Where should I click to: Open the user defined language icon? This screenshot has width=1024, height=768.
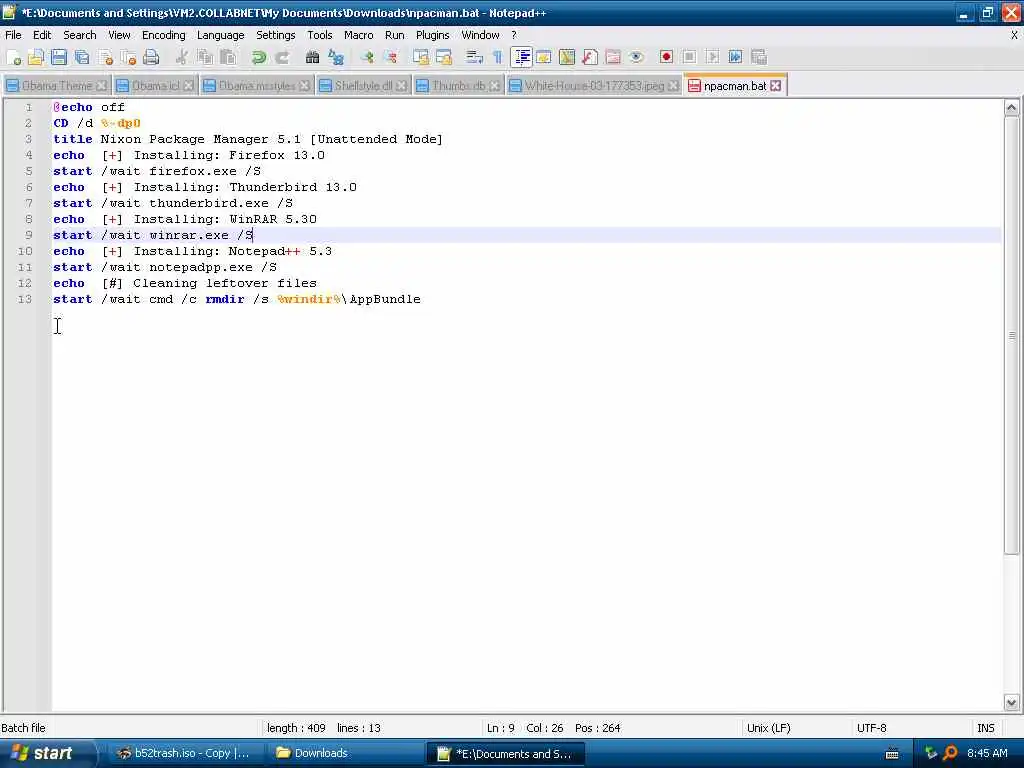point(543,57)
